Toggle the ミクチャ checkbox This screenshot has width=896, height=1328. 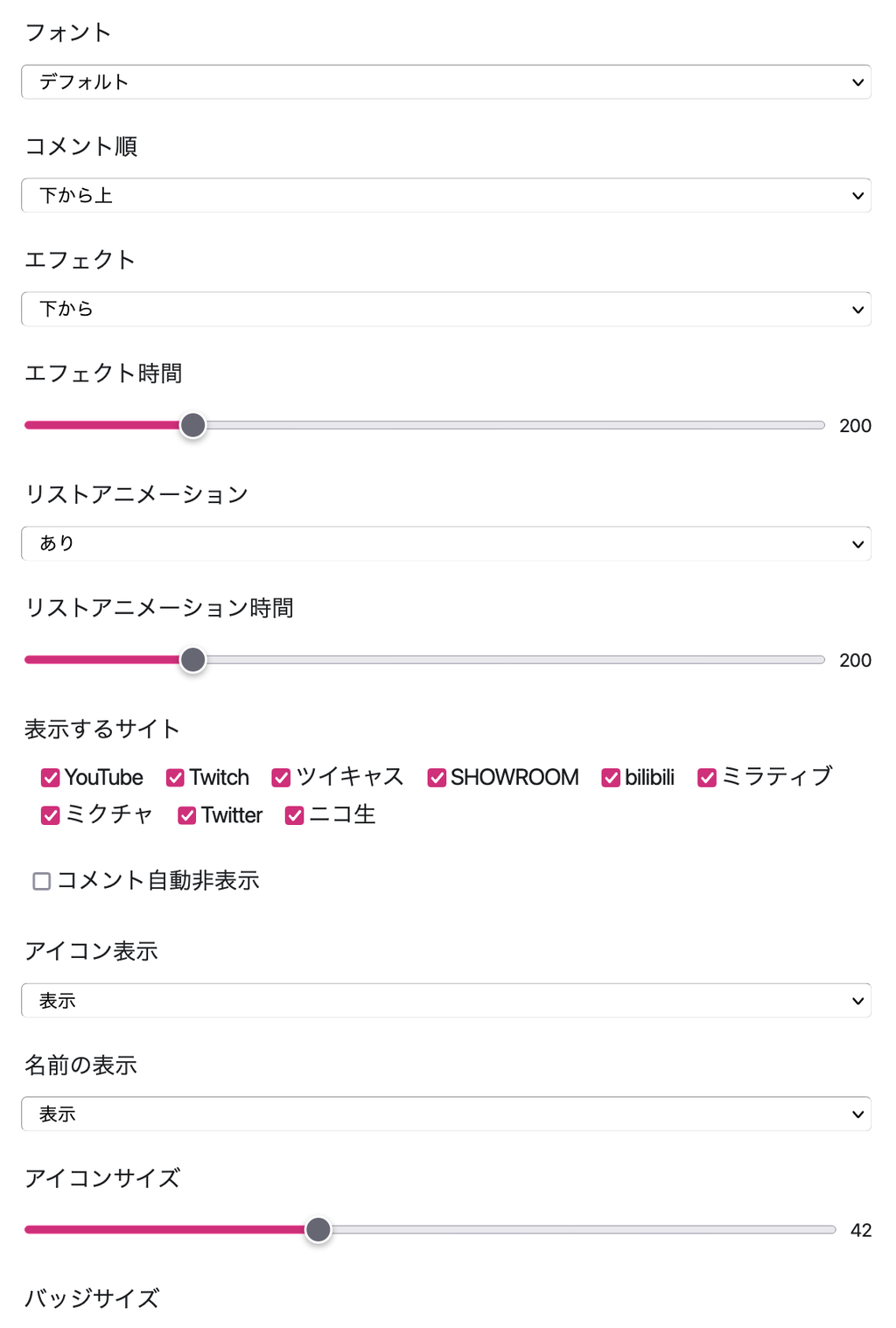coord(51,815)
